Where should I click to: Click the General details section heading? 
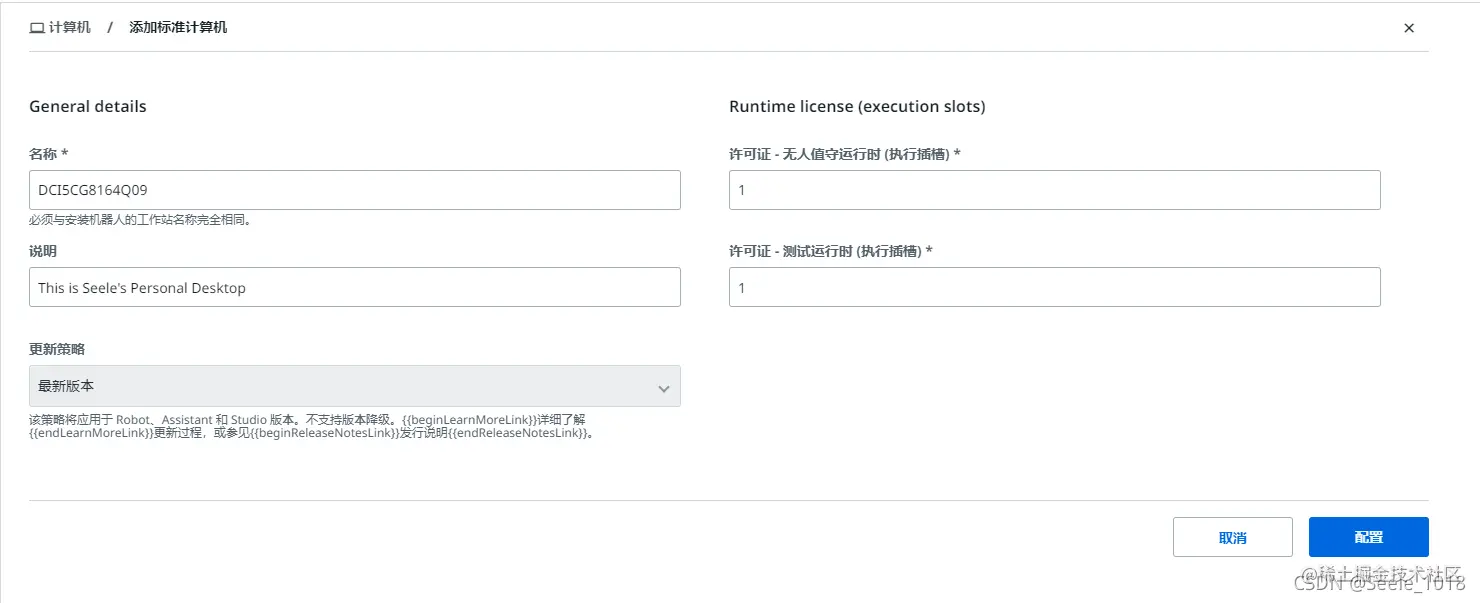pyautogui.click(x=88, y=106)
